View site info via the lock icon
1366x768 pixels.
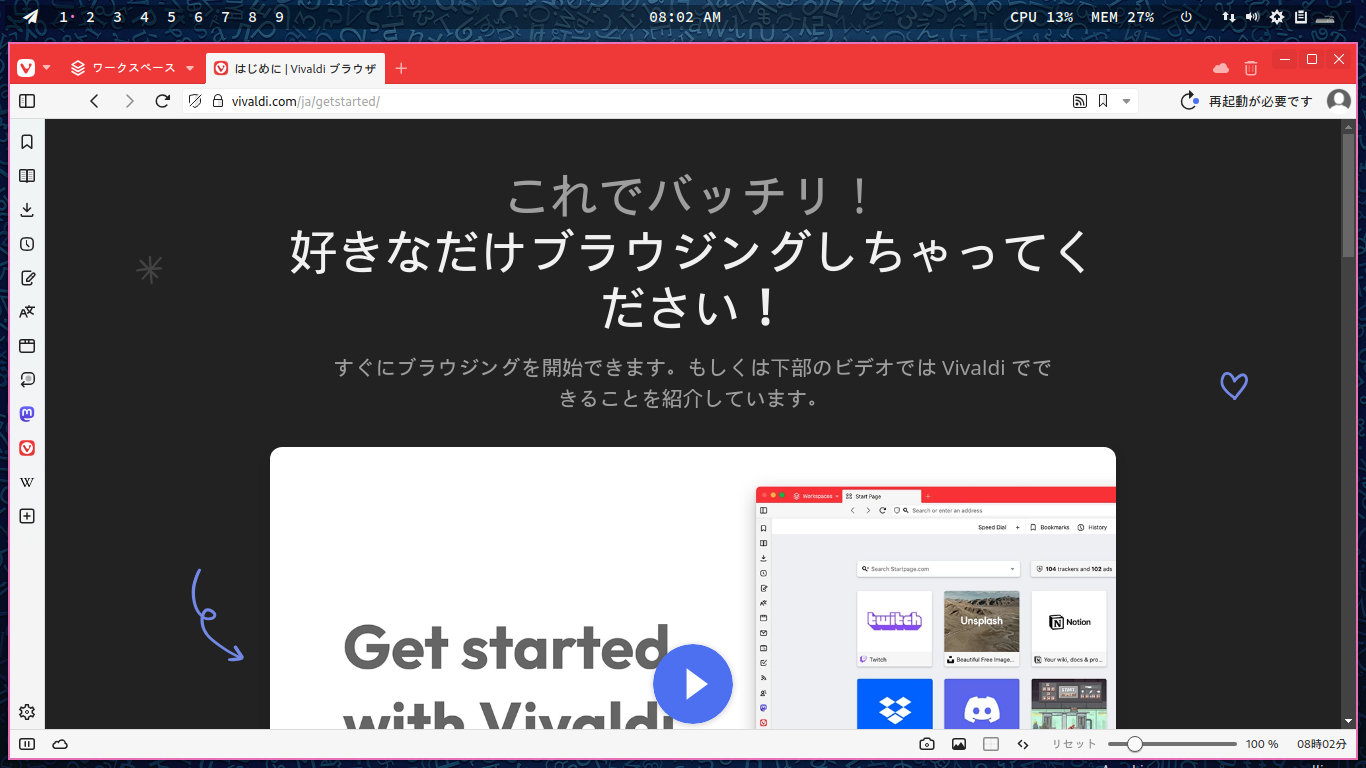pos(217,101)
